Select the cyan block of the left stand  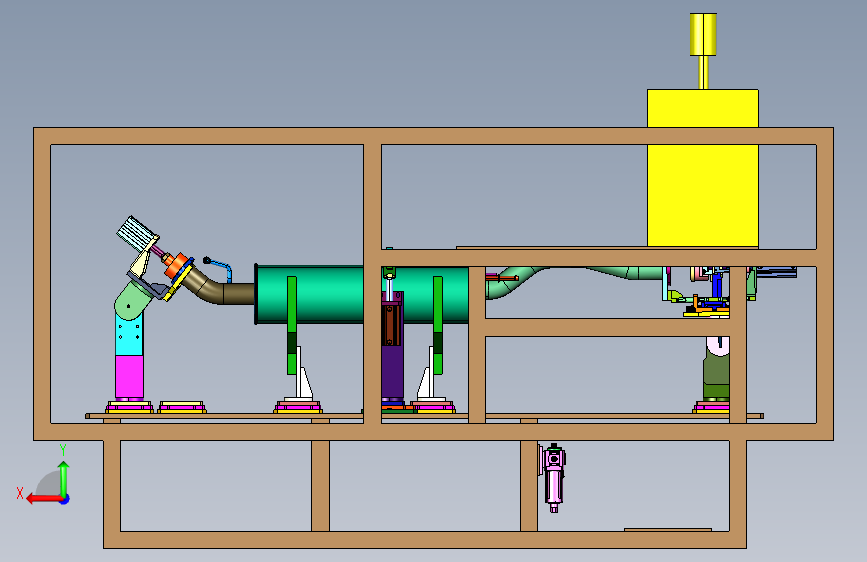tap(129, 334)
